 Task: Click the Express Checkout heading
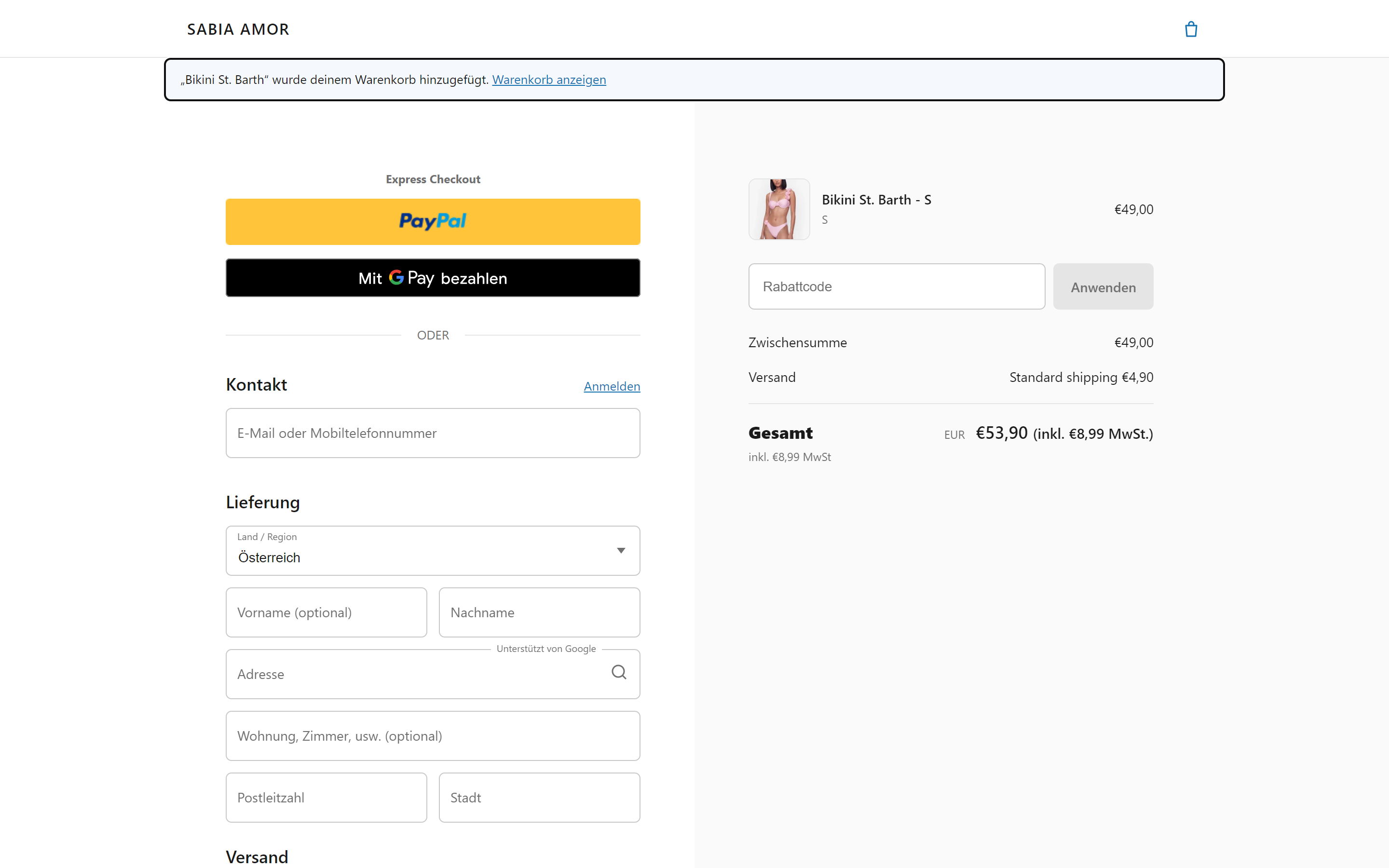point(433,179)
